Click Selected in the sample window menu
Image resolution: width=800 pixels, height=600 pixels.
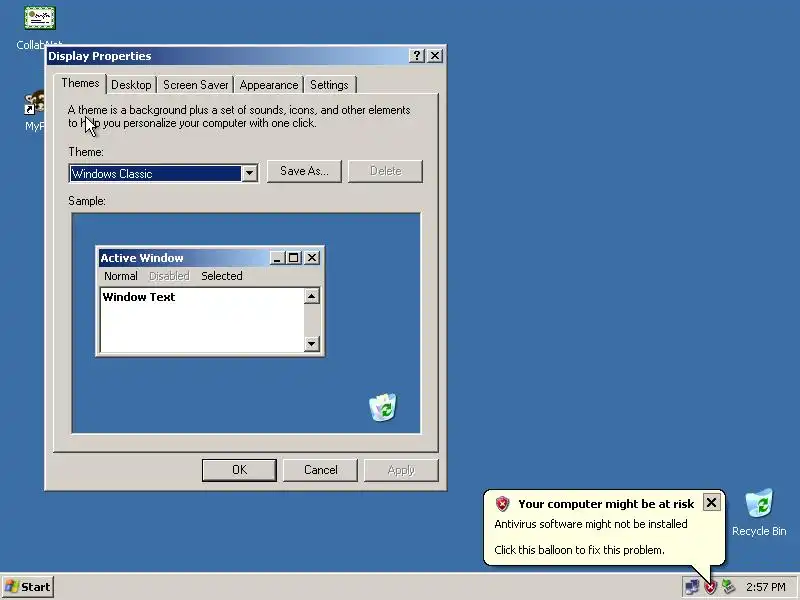click(x=221, y=276)
